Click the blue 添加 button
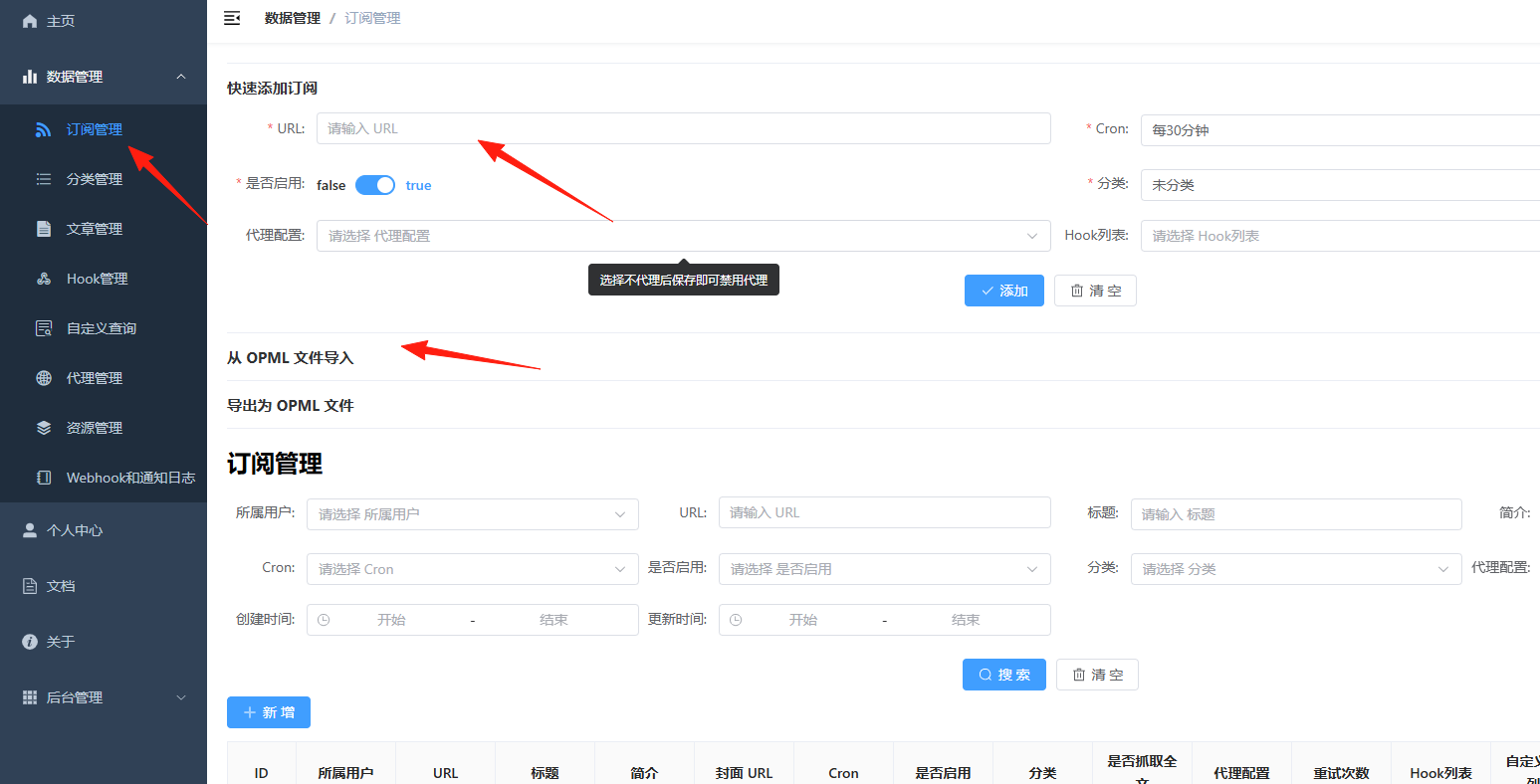The height and width of the screenshot is (784, 1540). (x=1004, y=291)
